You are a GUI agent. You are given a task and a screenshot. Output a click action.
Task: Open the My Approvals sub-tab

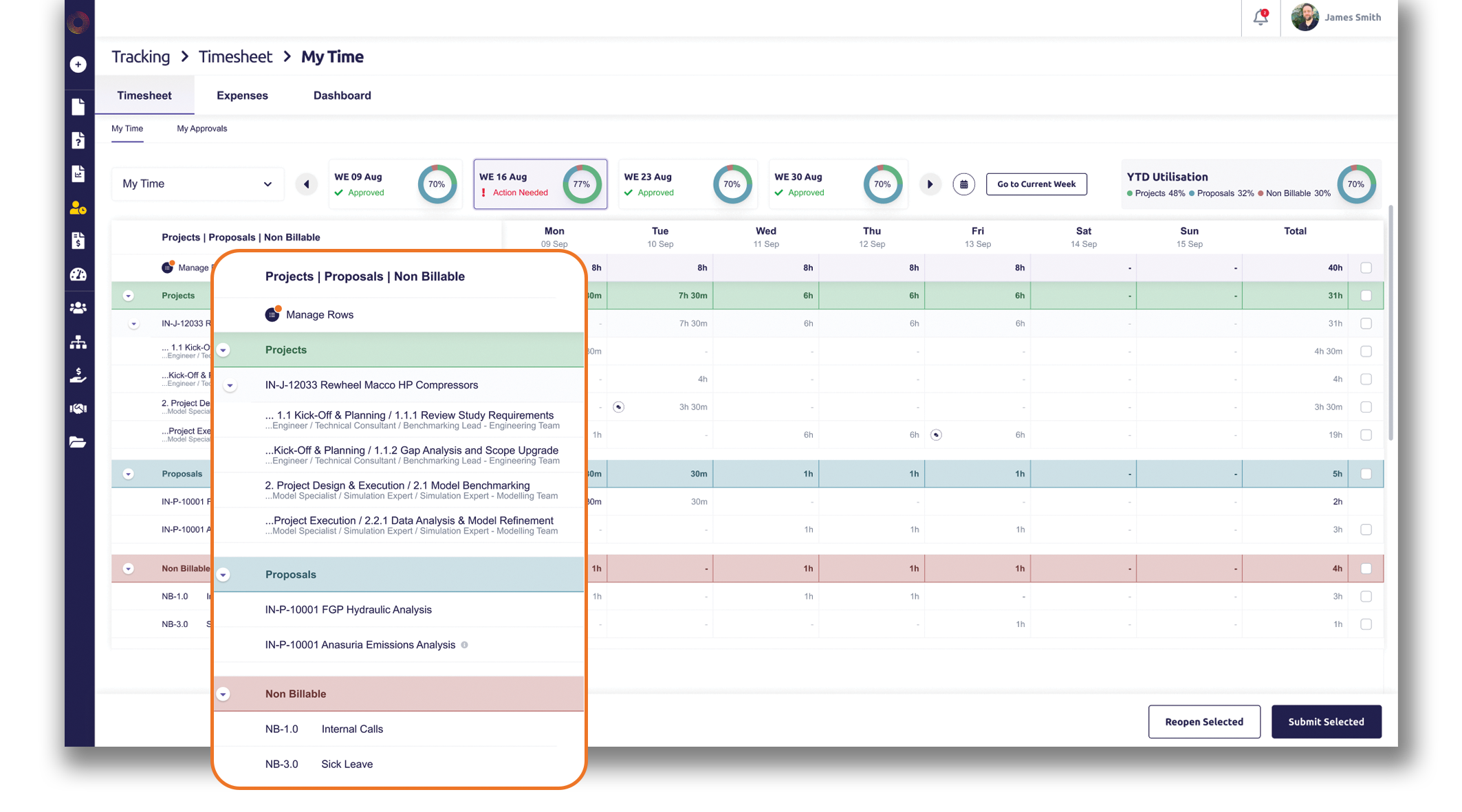pyautogui.click(x=201, y=129)
